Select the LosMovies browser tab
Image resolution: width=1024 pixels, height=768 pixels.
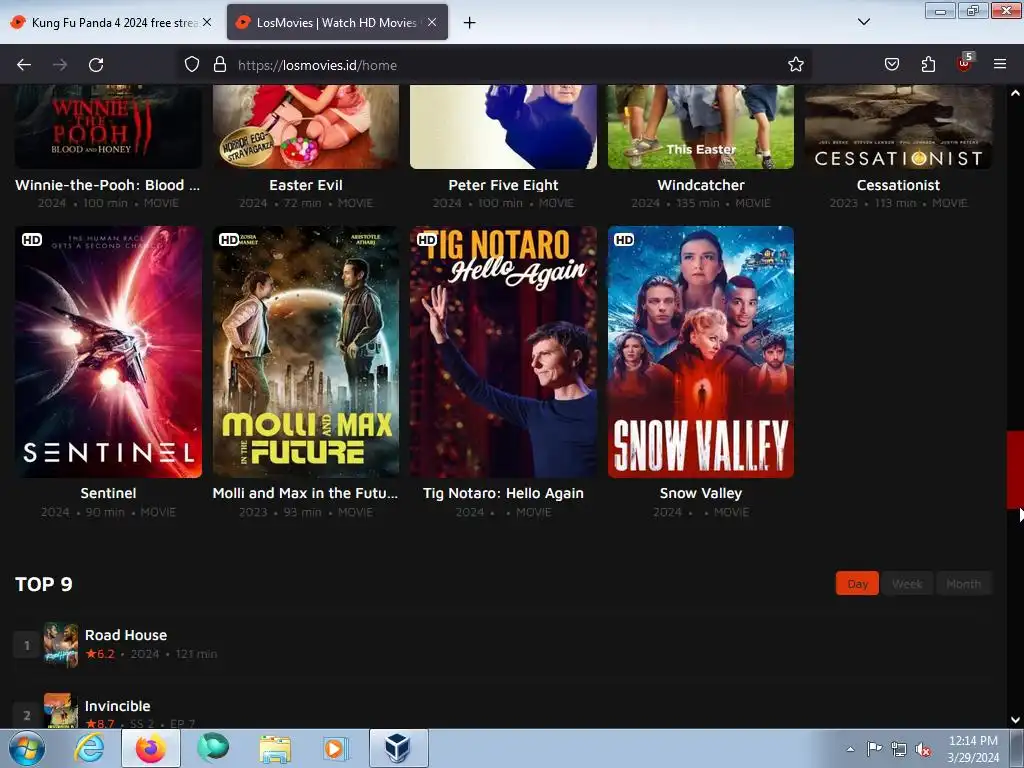(337, 22)
